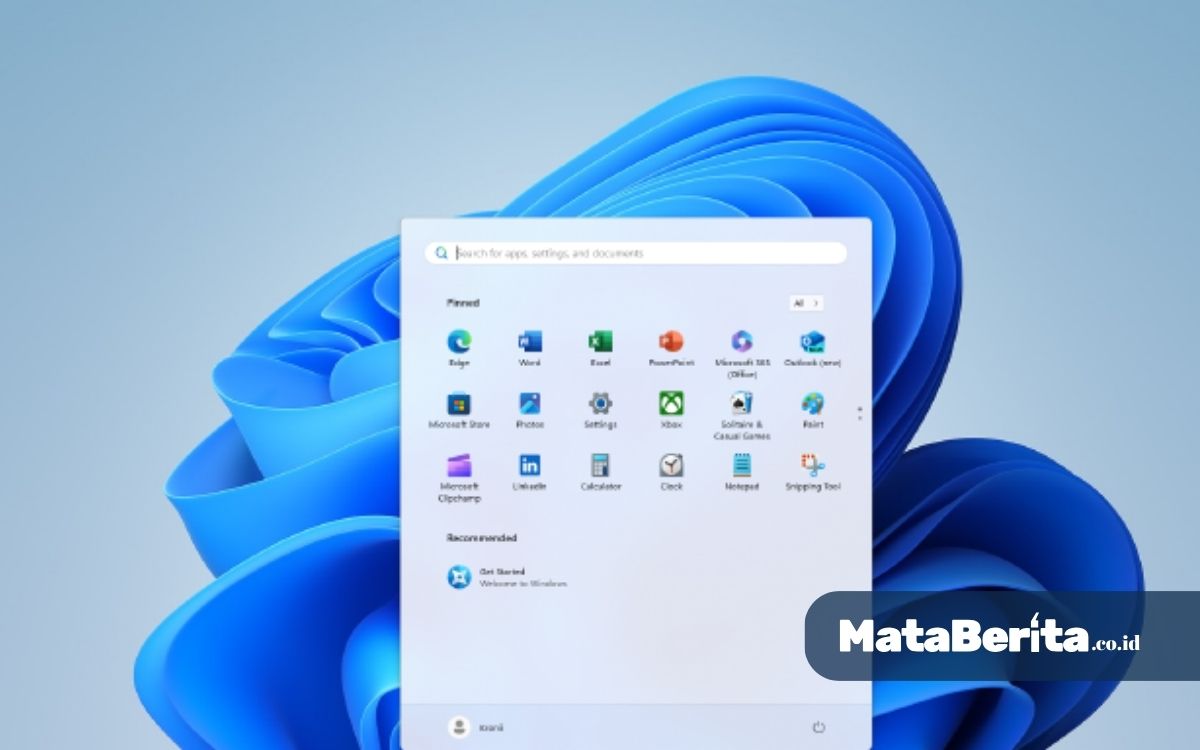The width and height of the screenshot is (1200, 750).
Task: Launch the Calculator app
Action: click(600, 467)
